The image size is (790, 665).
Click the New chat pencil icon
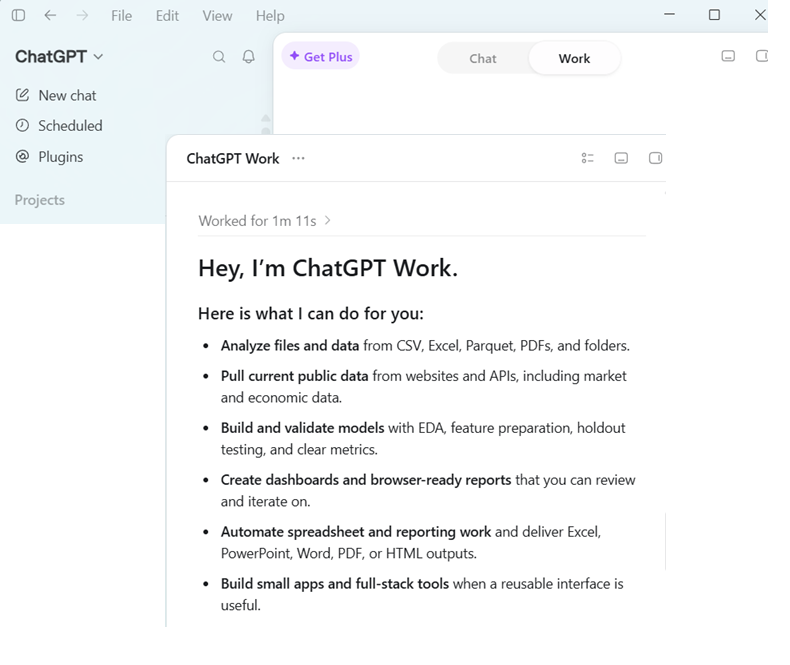click(22, 95)
